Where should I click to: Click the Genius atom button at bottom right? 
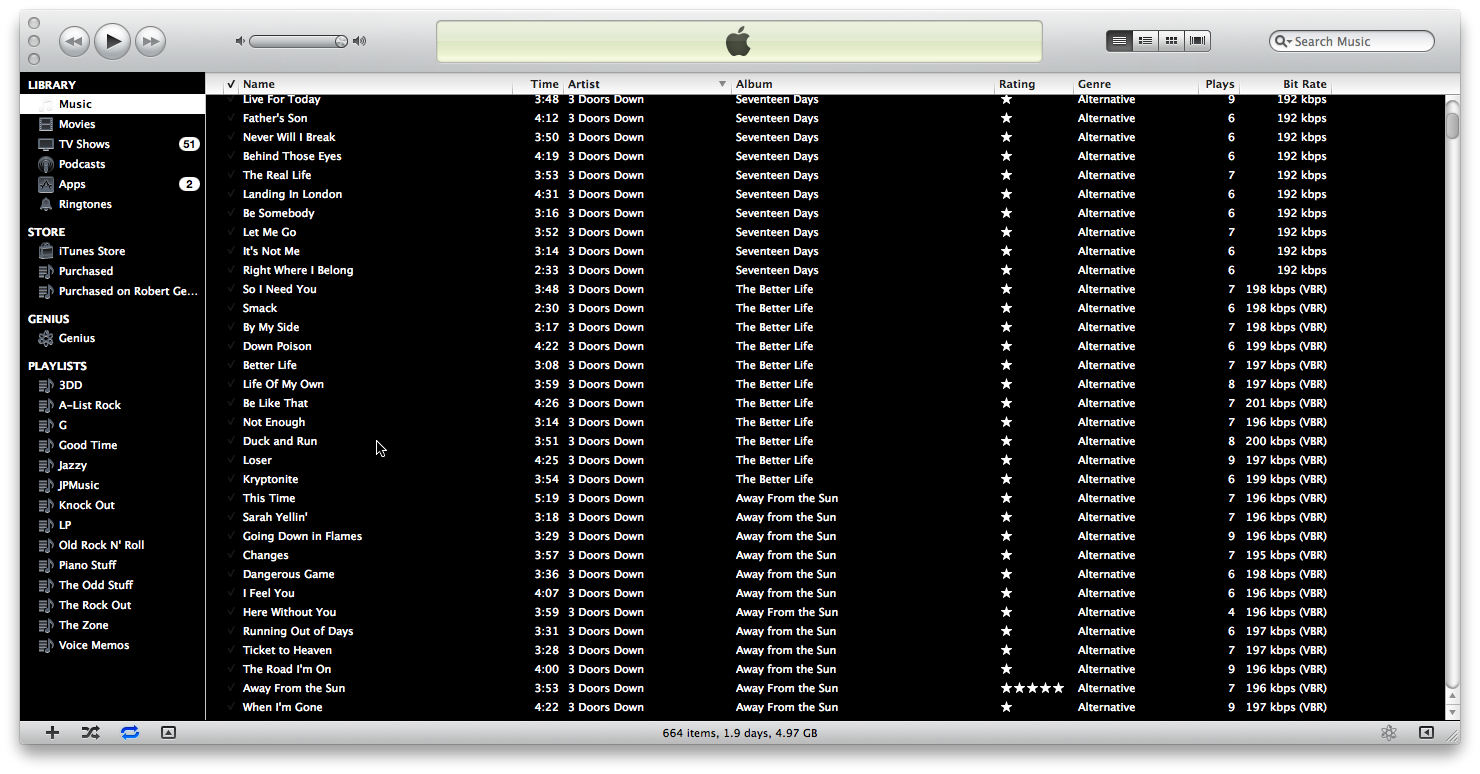tap(1388, 732)
